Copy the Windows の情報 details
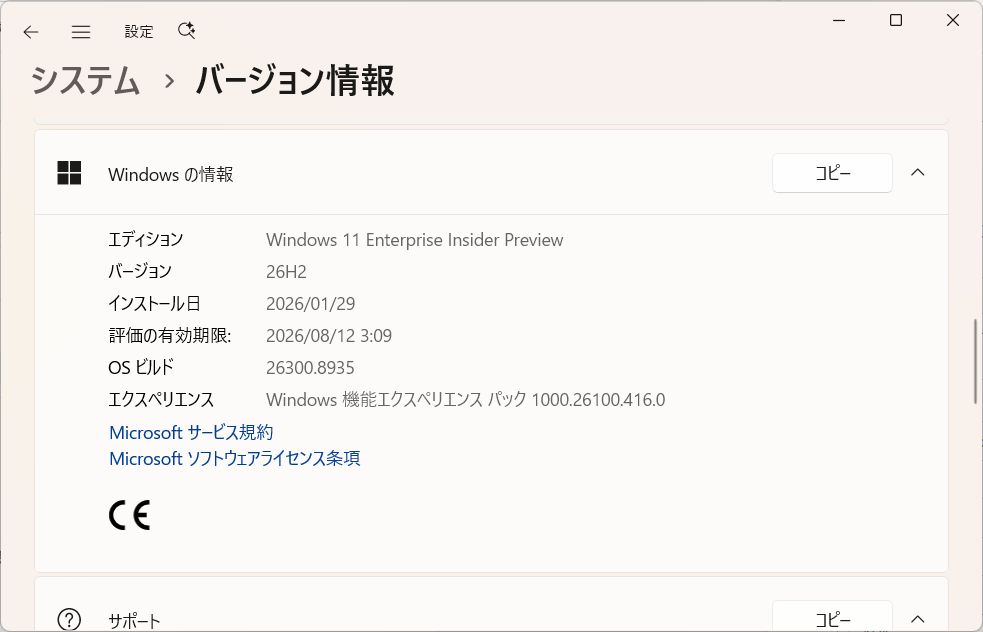983x632 pixels. coord(832,173)
